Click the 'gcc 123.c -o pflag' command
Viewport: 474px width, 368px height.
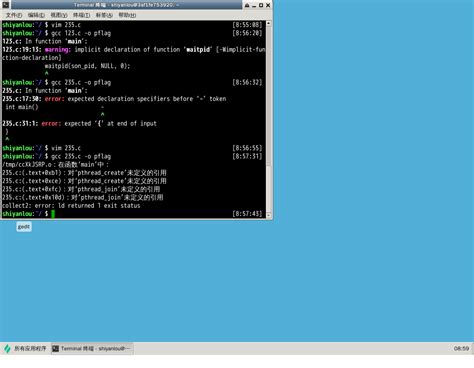pyautogui.click(x=81, y=33)
